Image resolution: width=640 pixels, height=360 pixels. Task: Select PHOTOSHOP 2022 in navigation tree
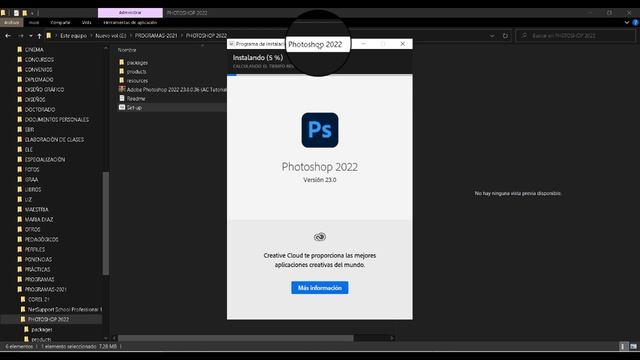48,319
